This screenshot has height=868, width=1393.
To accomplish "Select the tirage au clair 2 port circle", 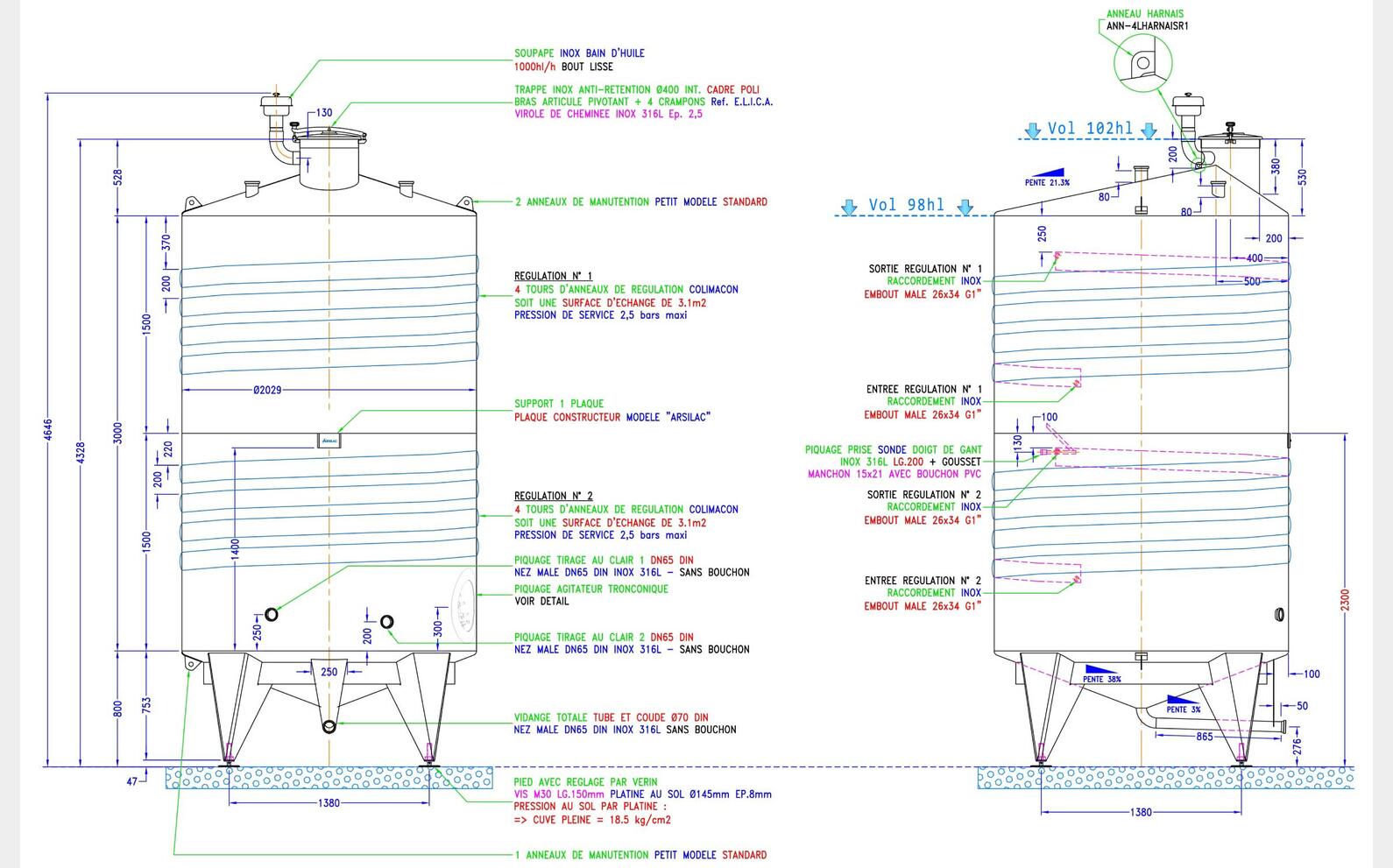I will [386, 622].
